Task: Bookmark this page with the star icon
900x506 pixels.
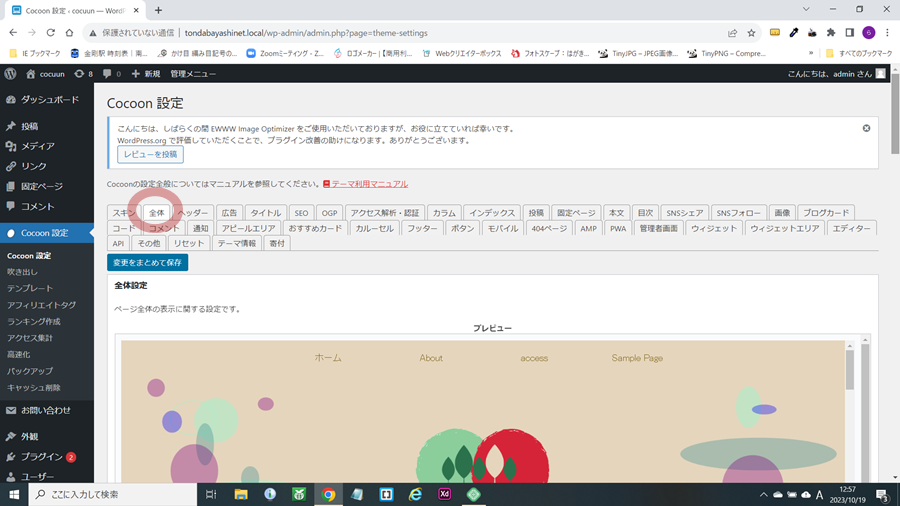Action: pyautogui.click(x=752, y=32)
